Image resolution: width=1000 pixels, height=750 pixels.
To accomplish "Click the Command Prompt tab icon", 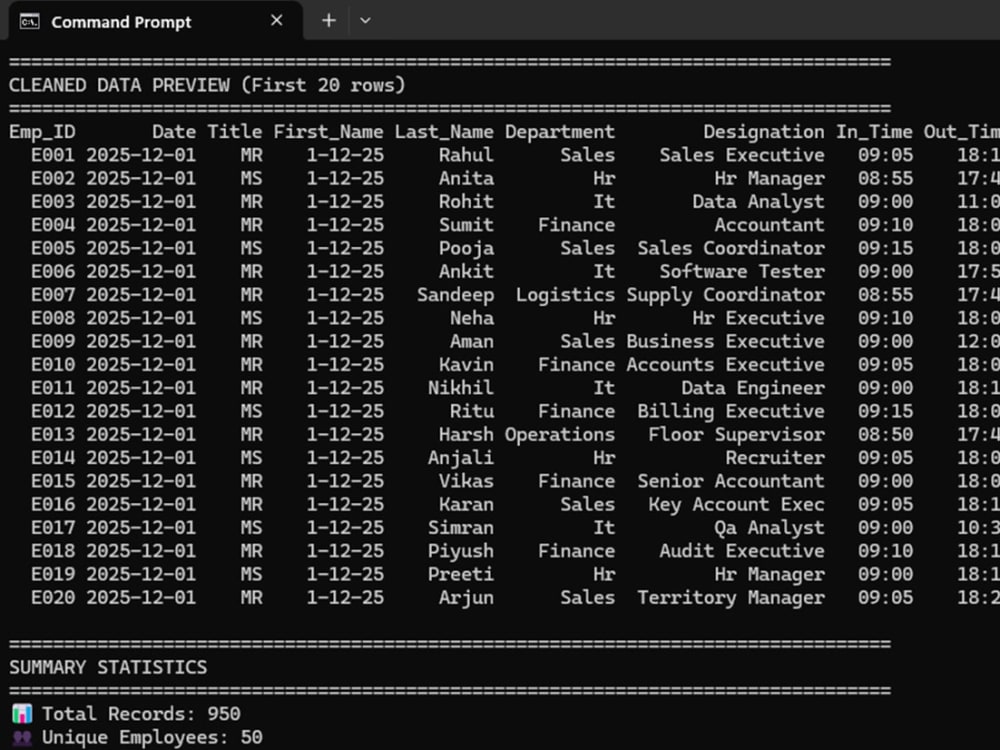I will [29, 22].
